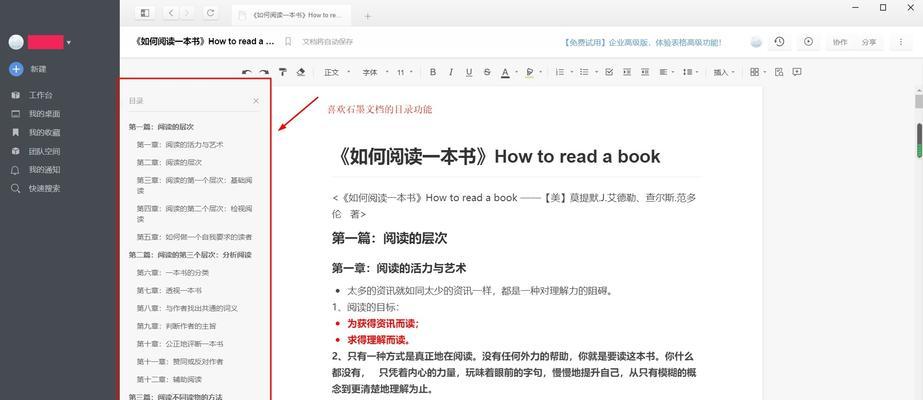Screen dimensions: 923x400
Task: Close the 目录 outline panel
Action: point(256,101)
